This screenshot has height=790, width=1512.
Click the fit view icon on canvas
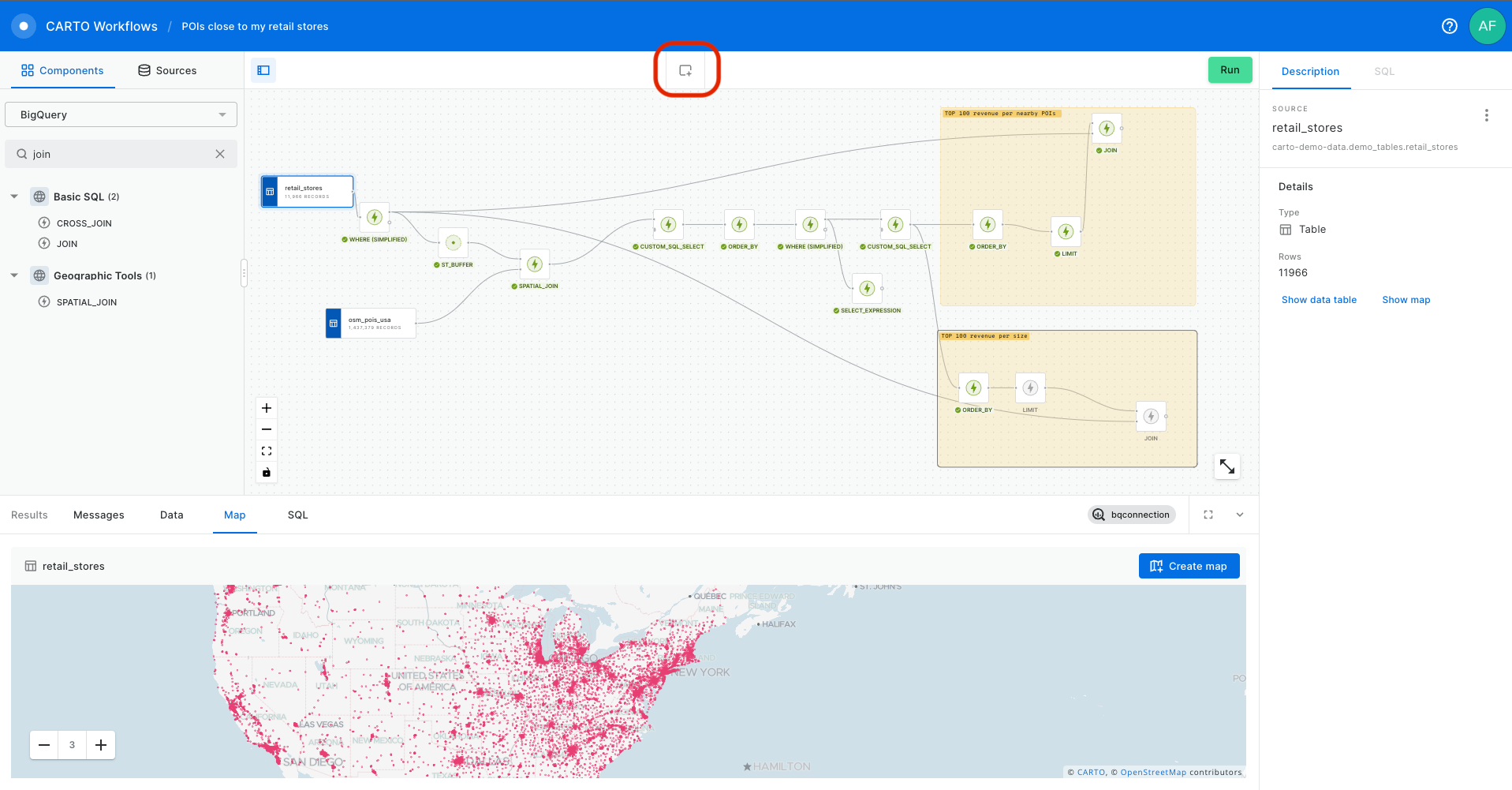[267, 451]
